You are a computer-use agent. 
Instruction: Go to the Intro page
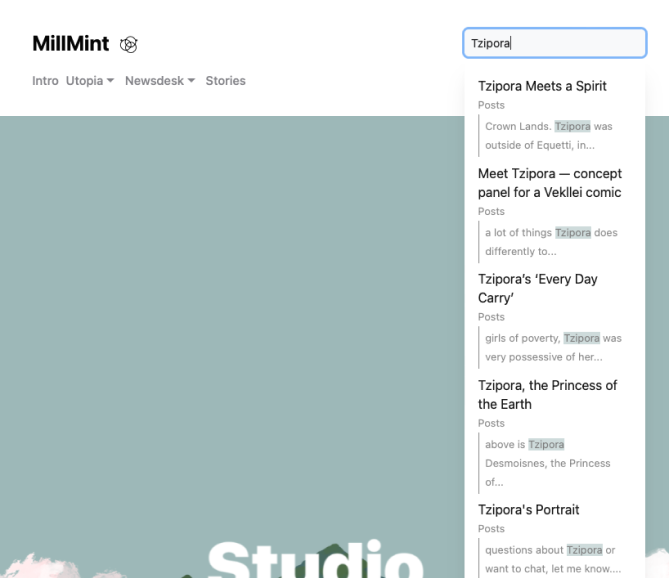tap(45, 81)
